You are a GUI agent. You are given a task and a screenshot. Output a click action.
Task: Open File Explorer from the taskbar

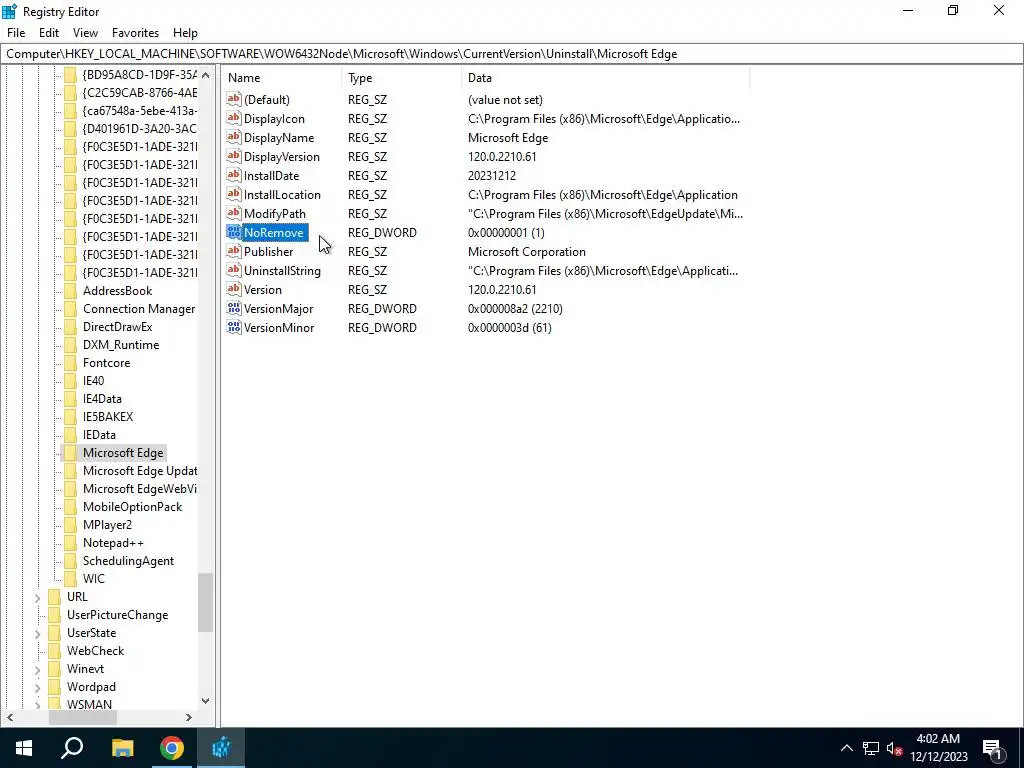coord(122,748)
